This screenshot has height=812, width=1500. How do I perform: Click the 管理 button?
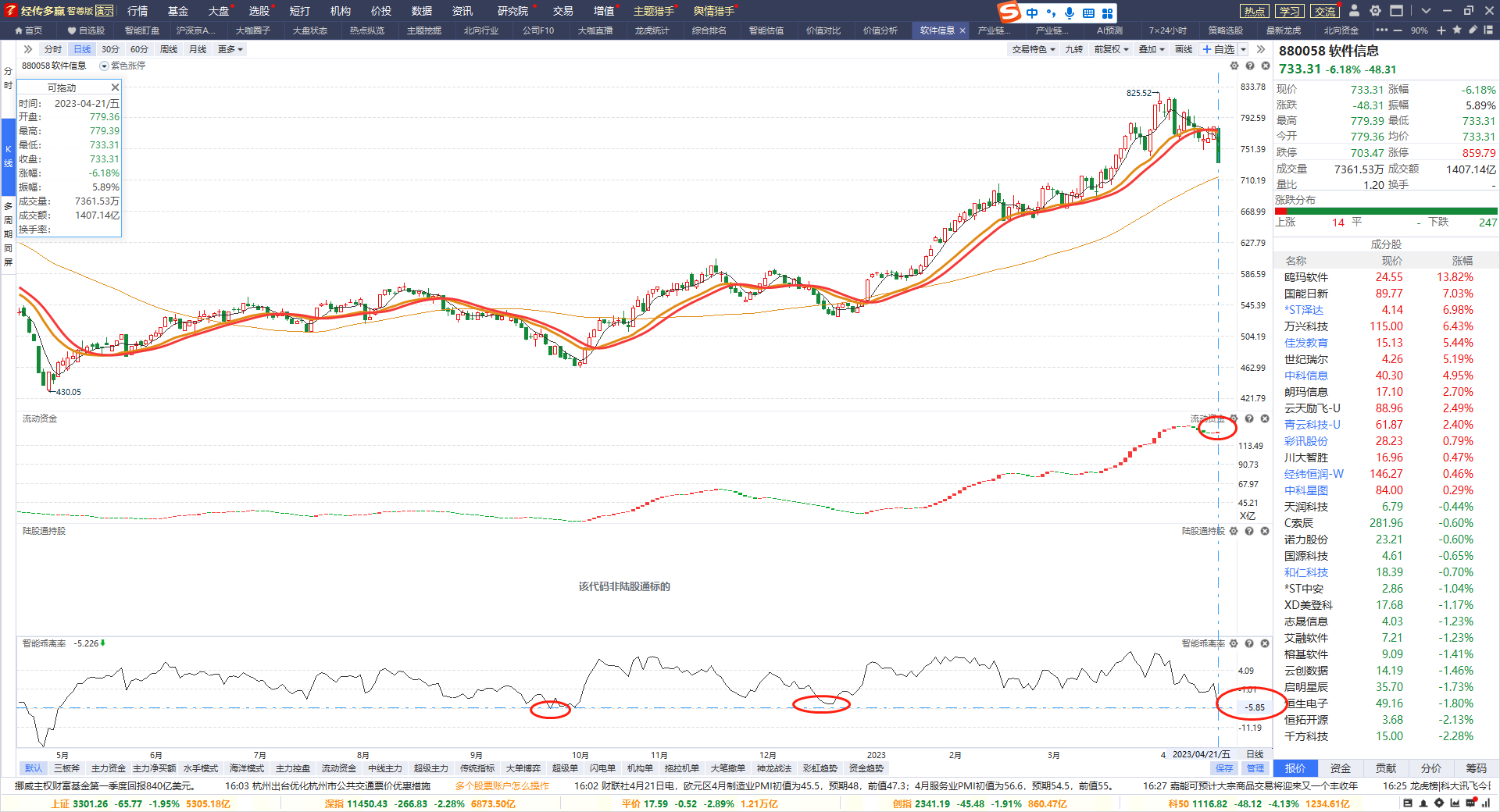pos(1255,768)
